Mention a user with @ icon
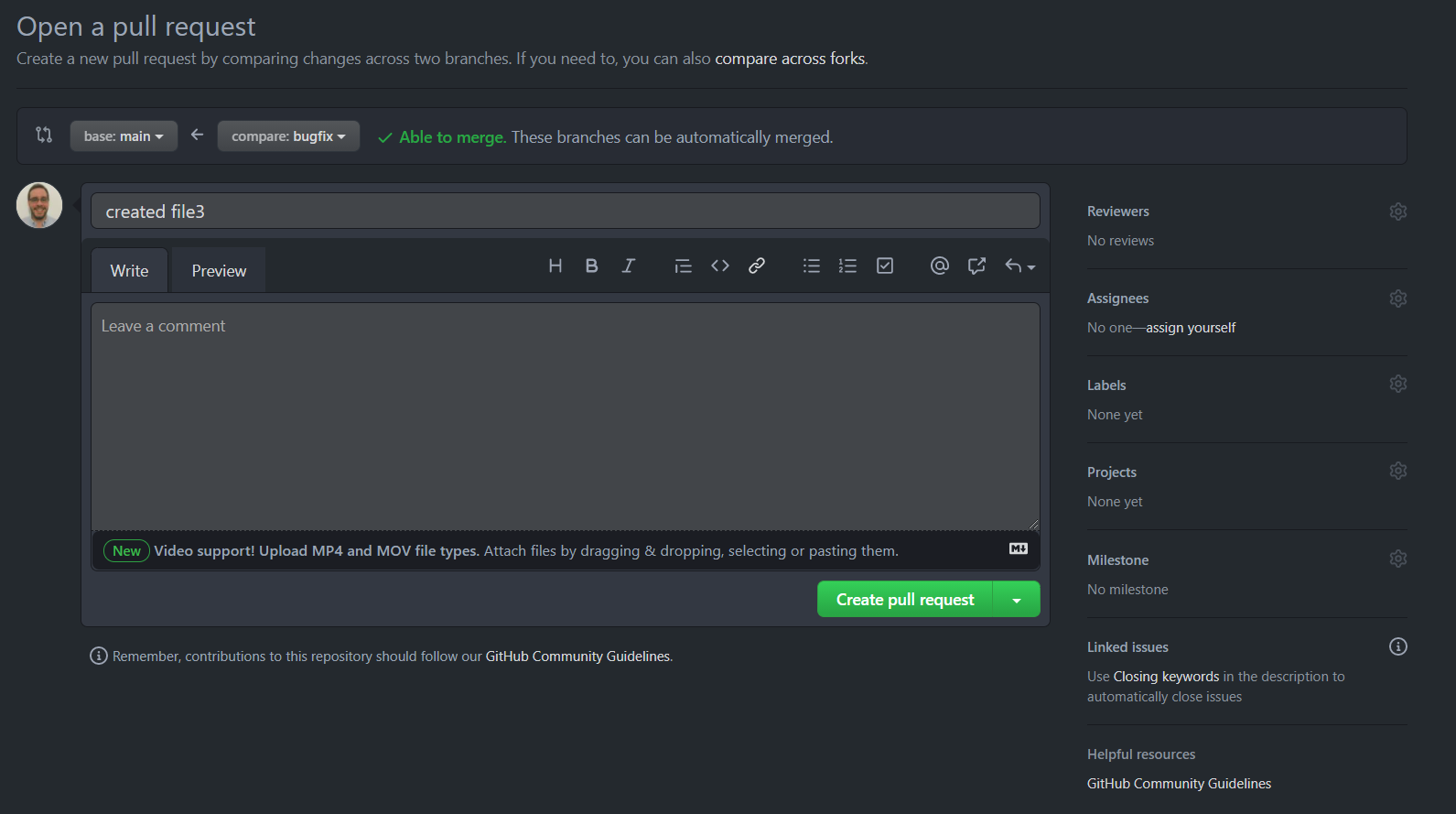 point(939,266)
